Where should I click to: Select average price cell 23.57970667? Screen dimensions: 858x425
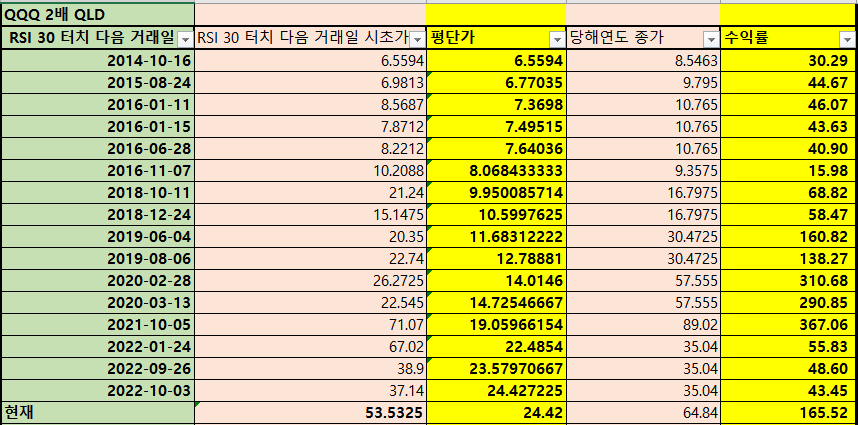496,369
